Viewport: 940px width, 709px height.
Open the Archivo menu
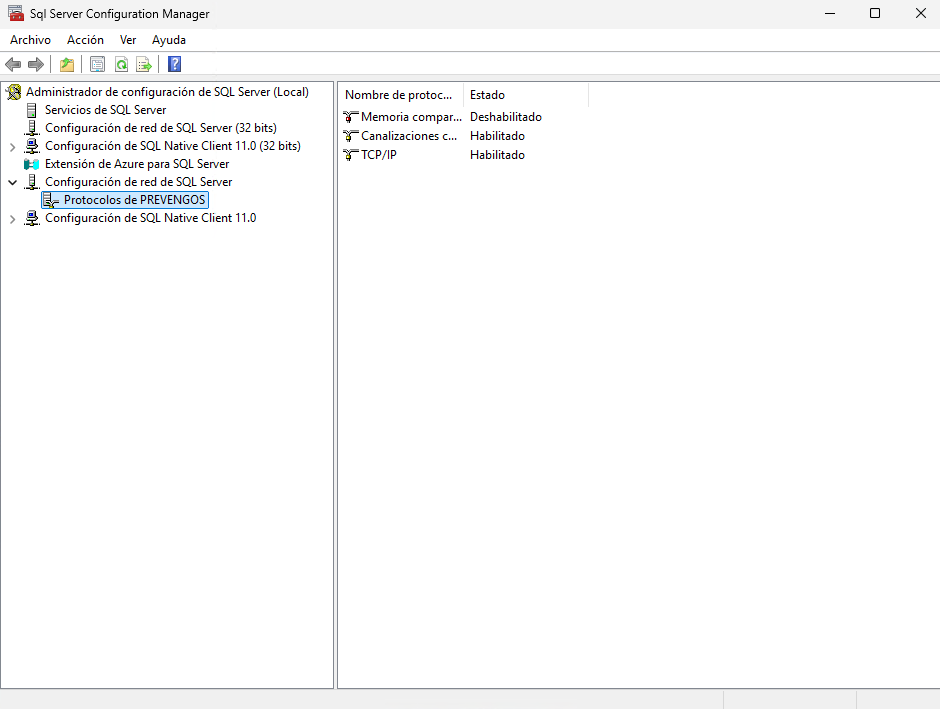(x=31, y=40)
